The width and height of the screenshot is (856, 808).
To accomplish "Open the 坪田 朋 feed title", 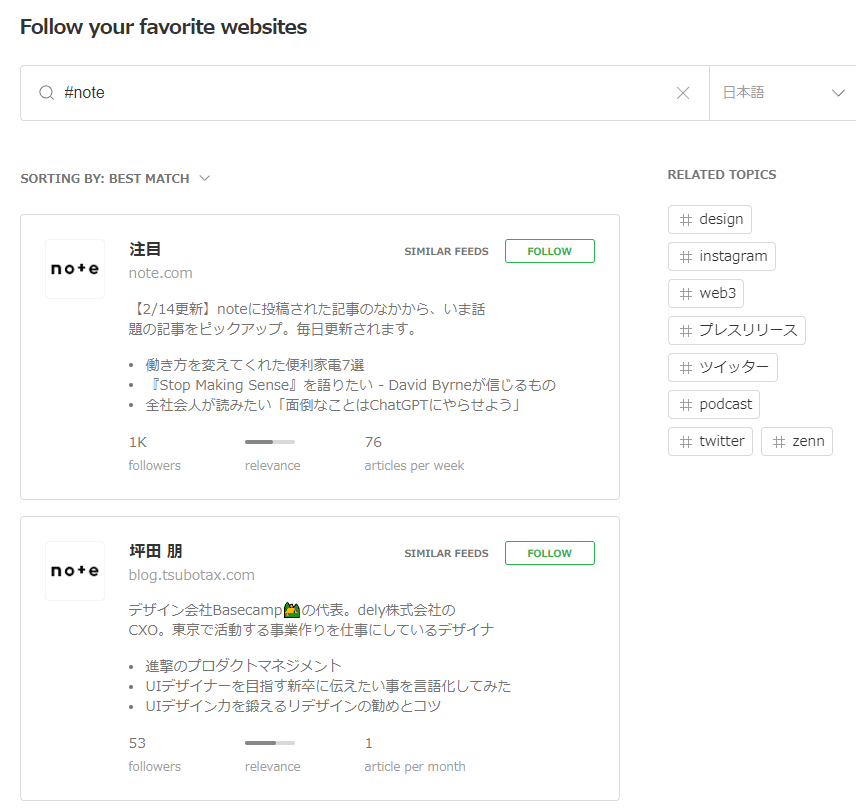I will pos(156,551).
